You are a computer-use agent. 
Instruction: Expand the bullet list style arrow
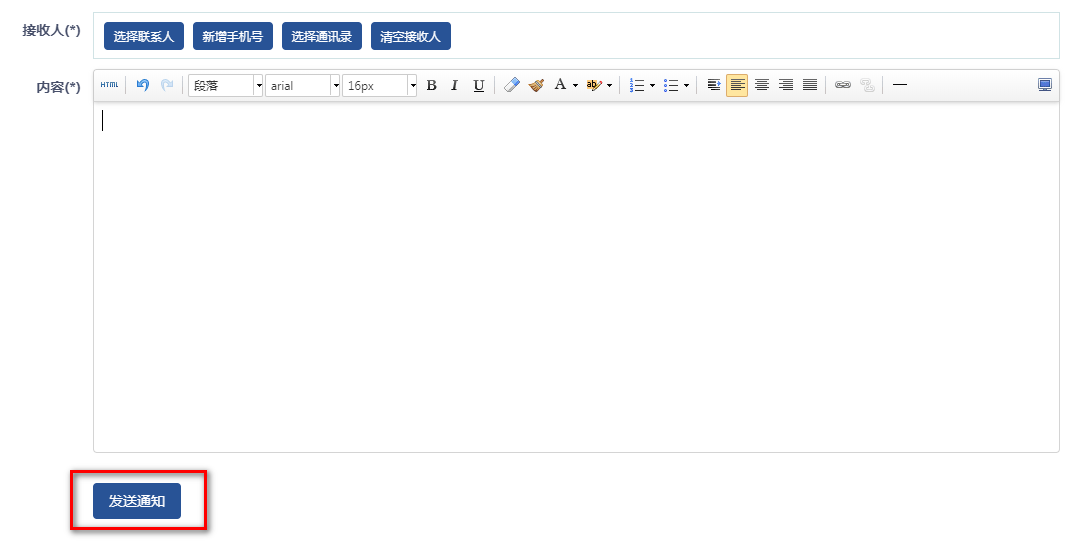(686, 86)
